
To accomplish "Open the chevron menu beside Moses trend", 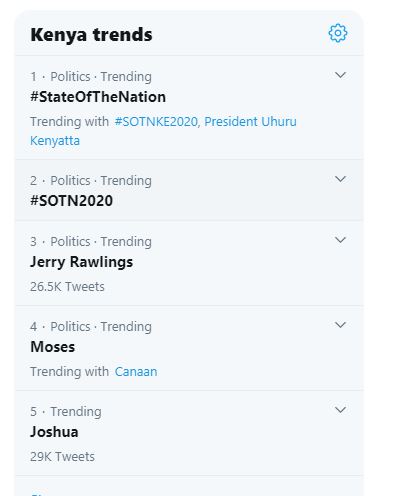I will coord(340,325).
